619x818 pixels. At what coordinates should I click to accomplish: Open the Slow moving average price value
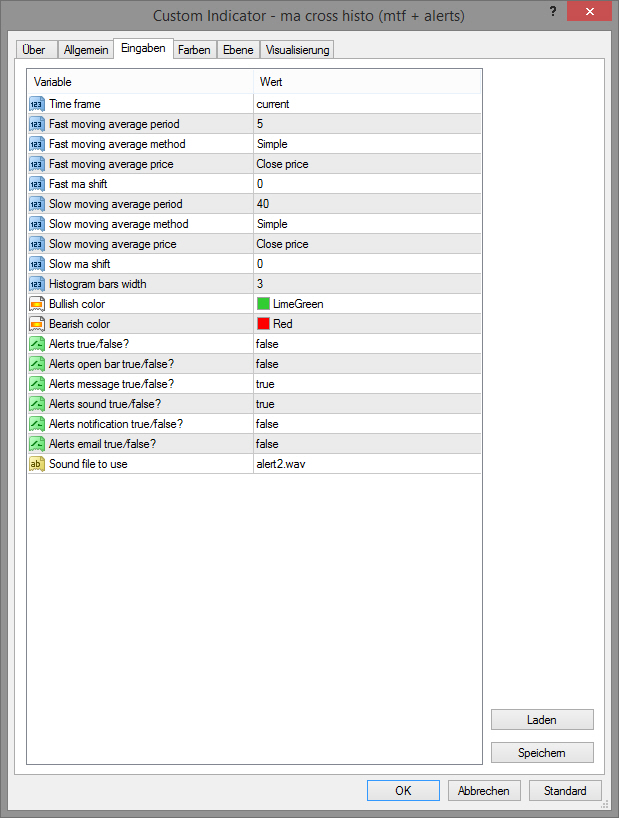click(366, 244)
